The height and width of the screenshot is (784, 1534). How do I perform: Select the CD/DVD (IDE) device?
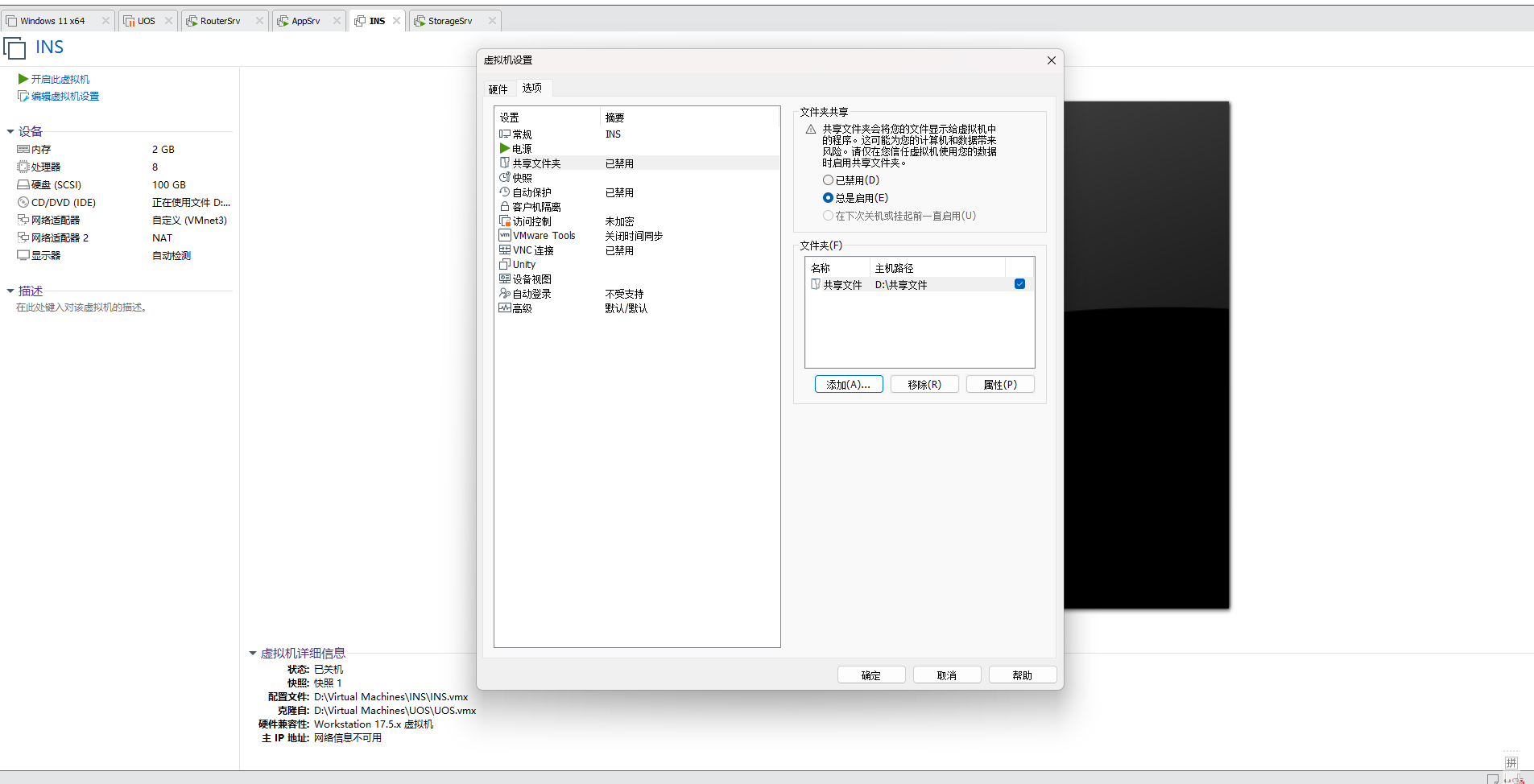click(x=63, y=202)
